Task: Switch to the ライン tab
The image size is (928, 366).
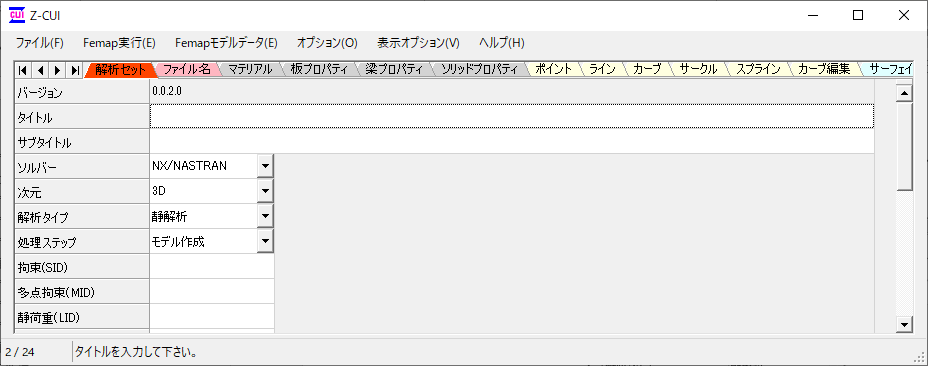Action: click(602, 69)
